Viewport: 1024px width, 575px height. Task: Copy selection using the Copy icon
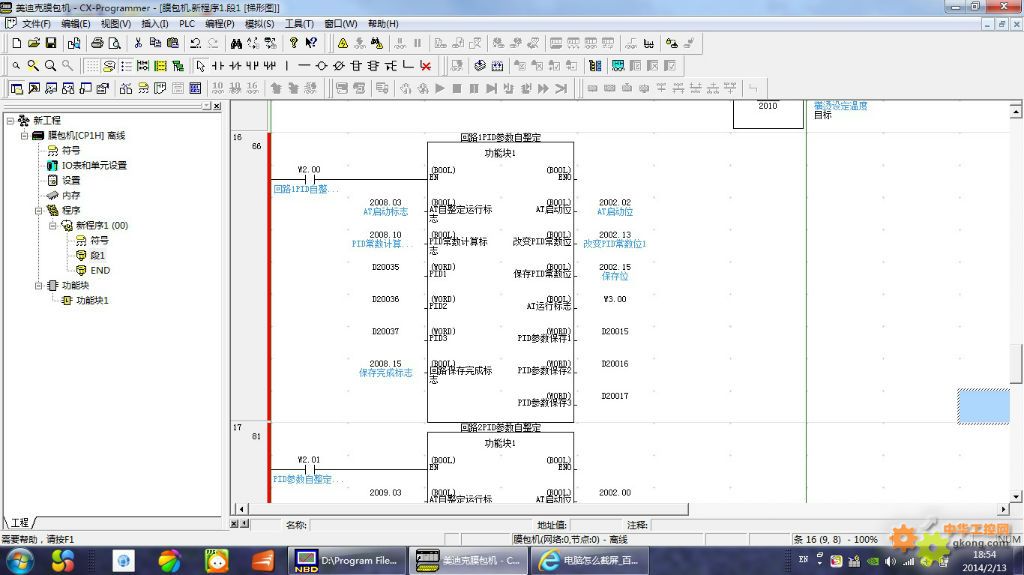(155, 43)
